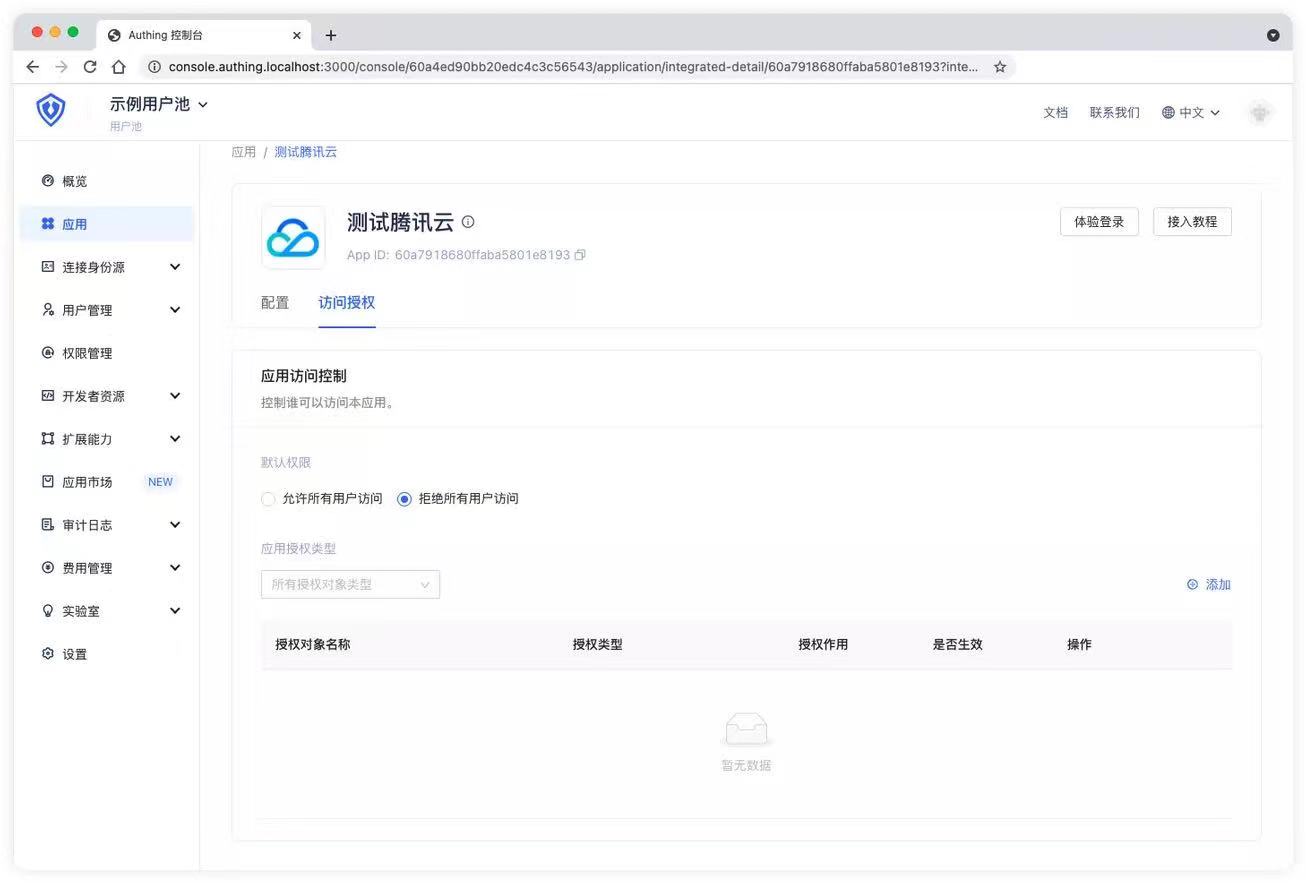Click the 接入教程 button
The height and width of the screenshot is (883, 1306).
coord(1192,222)
